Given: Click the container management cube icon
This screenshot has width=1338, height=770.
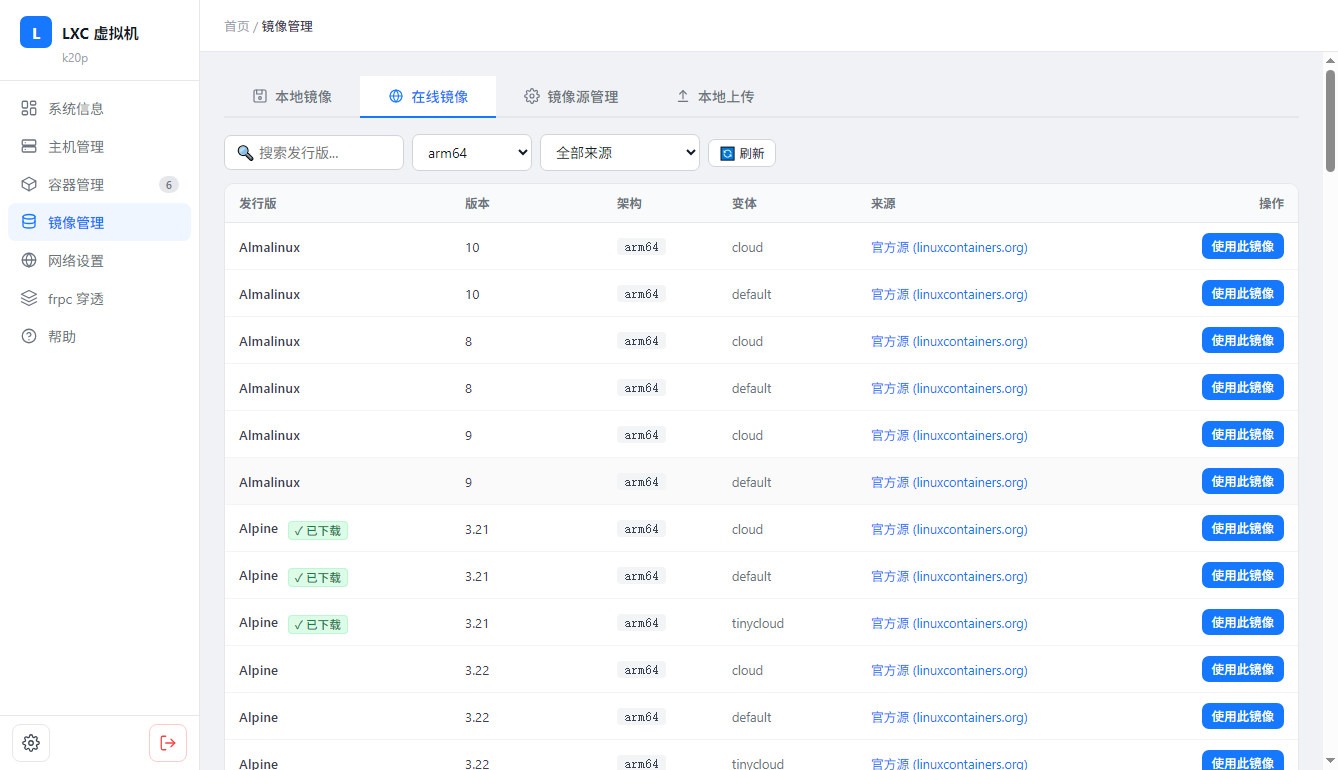Looking at the screenshot, I should [x=29, y=184].
